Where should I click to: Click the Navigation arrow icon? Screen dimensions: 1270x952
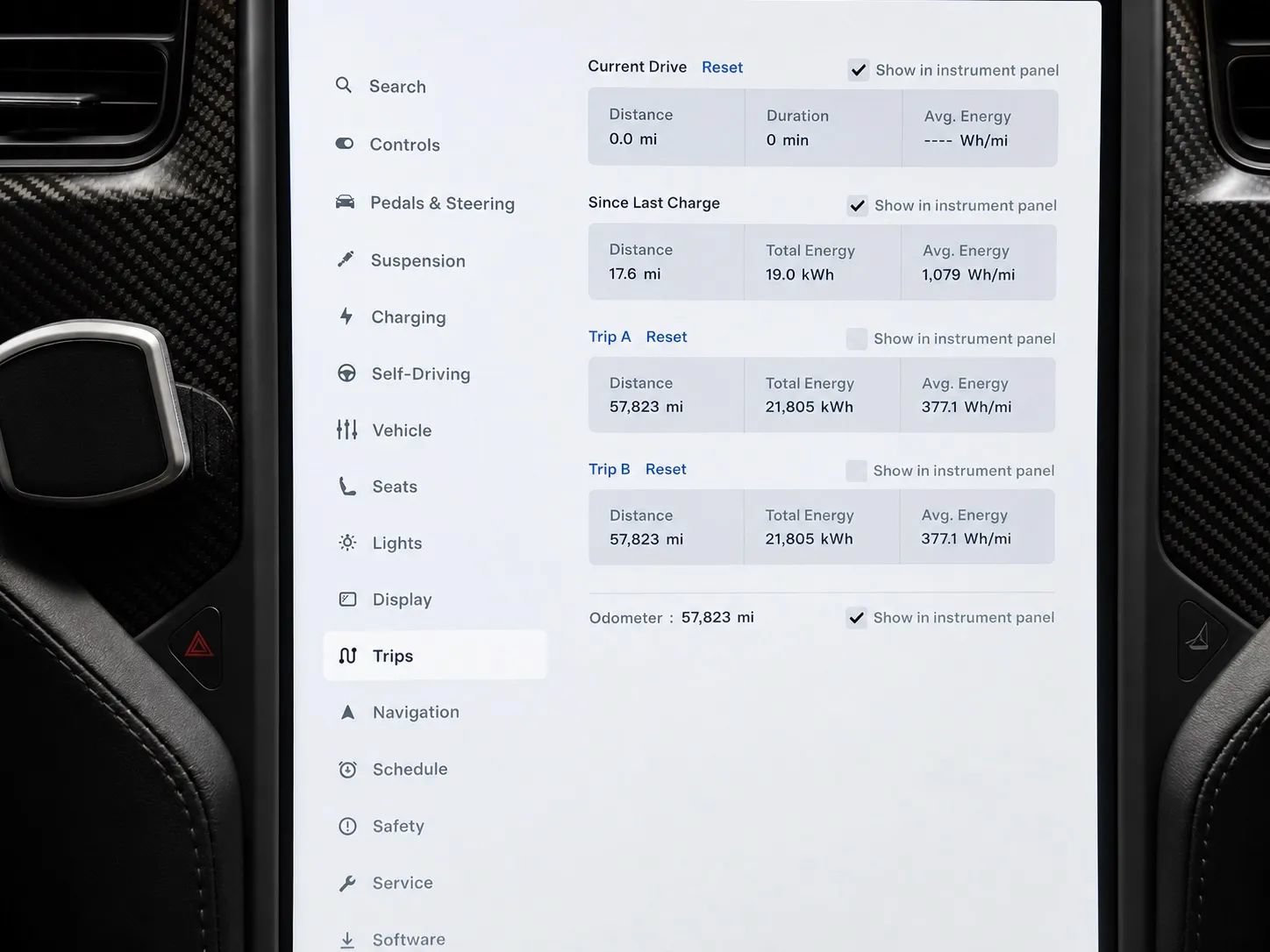coord(347,712)
